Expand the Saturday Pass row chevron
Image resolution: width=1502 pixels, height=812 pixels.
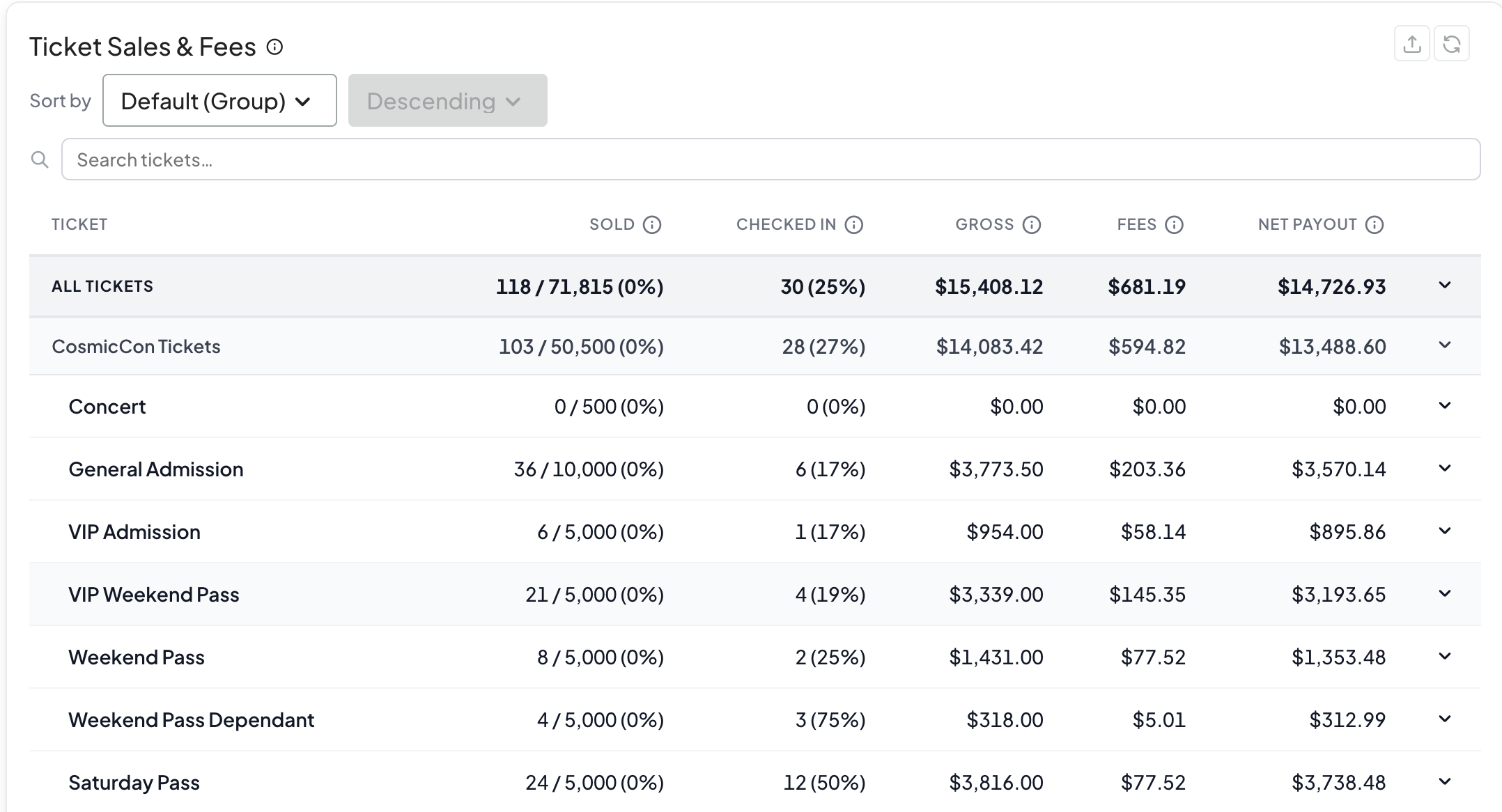click(x=1445, y=782)
